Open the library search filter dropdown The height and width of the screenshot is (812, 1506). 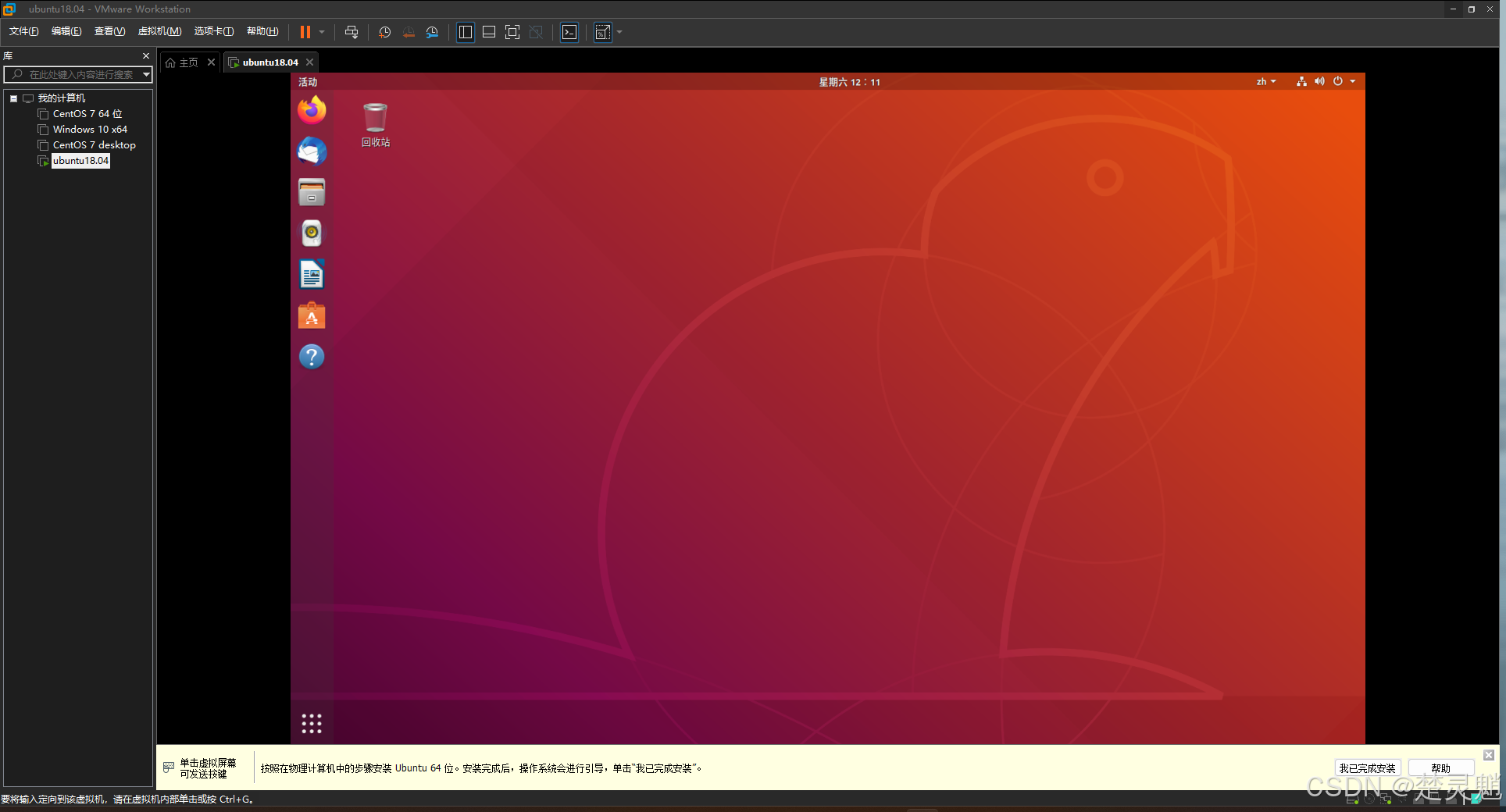pos(146,74)
